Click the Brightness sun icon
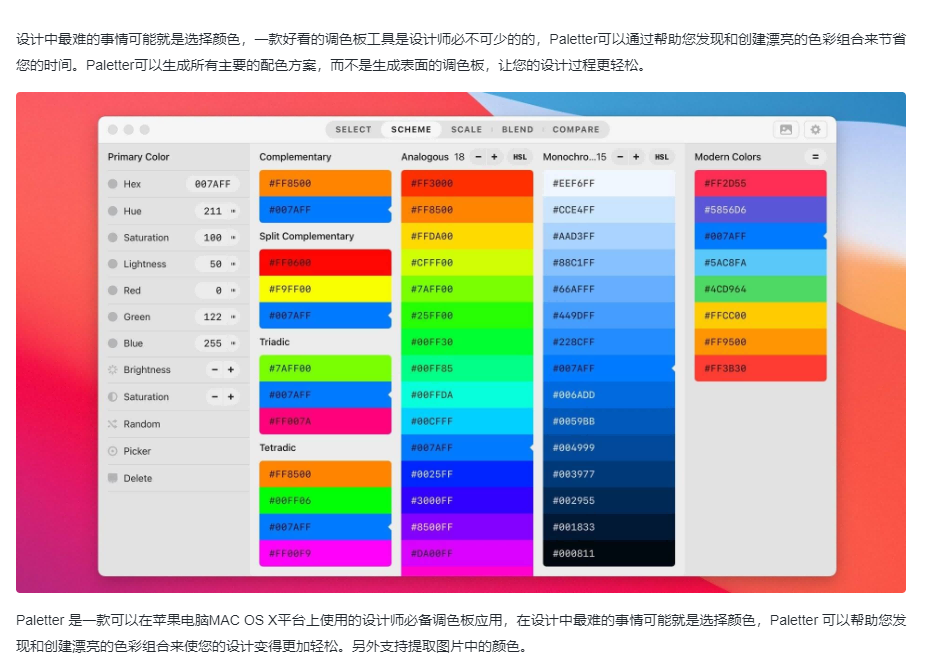The height and width of the screenshot is (672, 925). (x=113, y=370)
